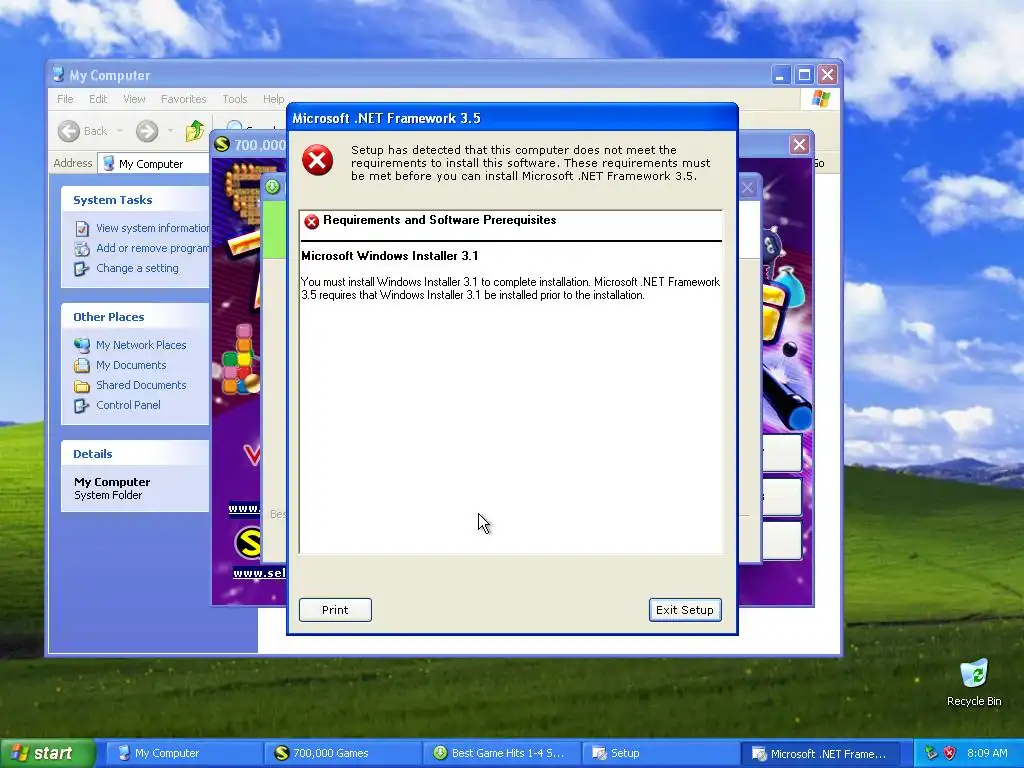
Task: Click the My Network Places icon
Action: tap(82, 345)
